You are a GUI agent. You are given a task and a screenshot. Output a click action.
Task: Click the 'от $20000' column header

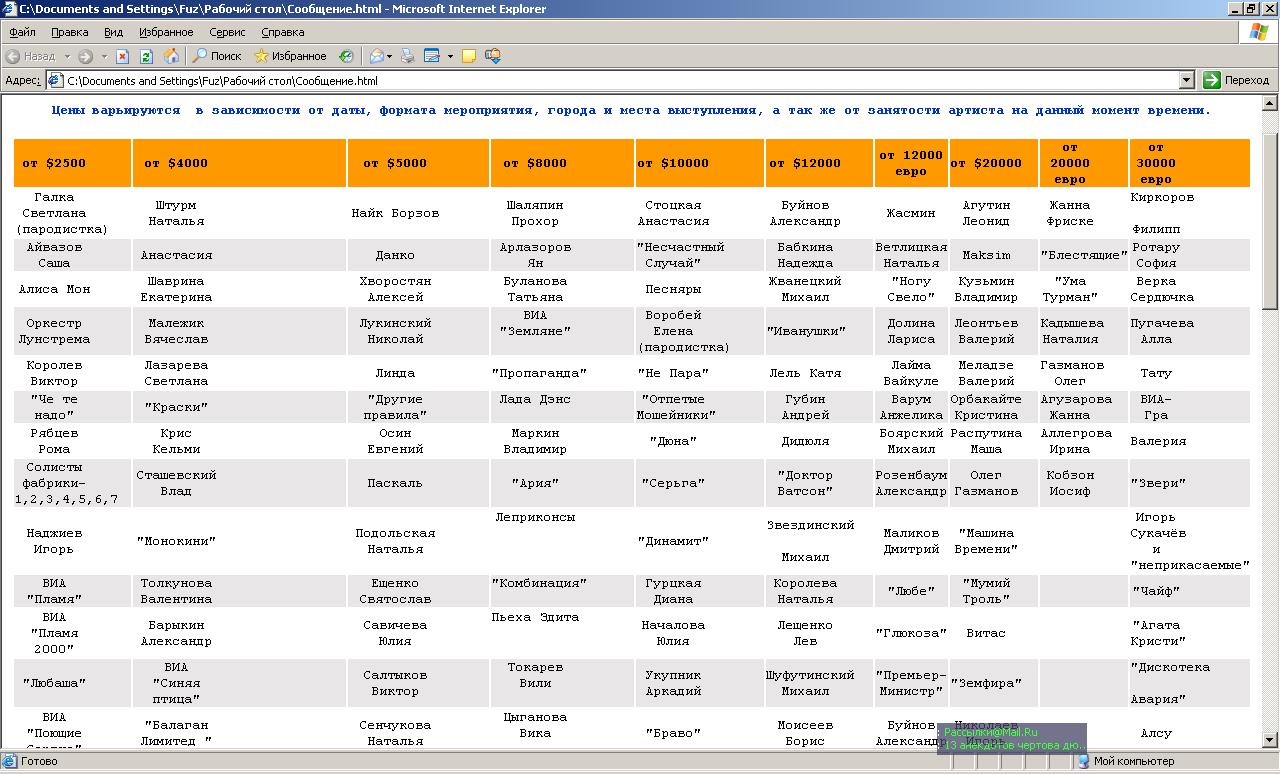pos(994,163)
